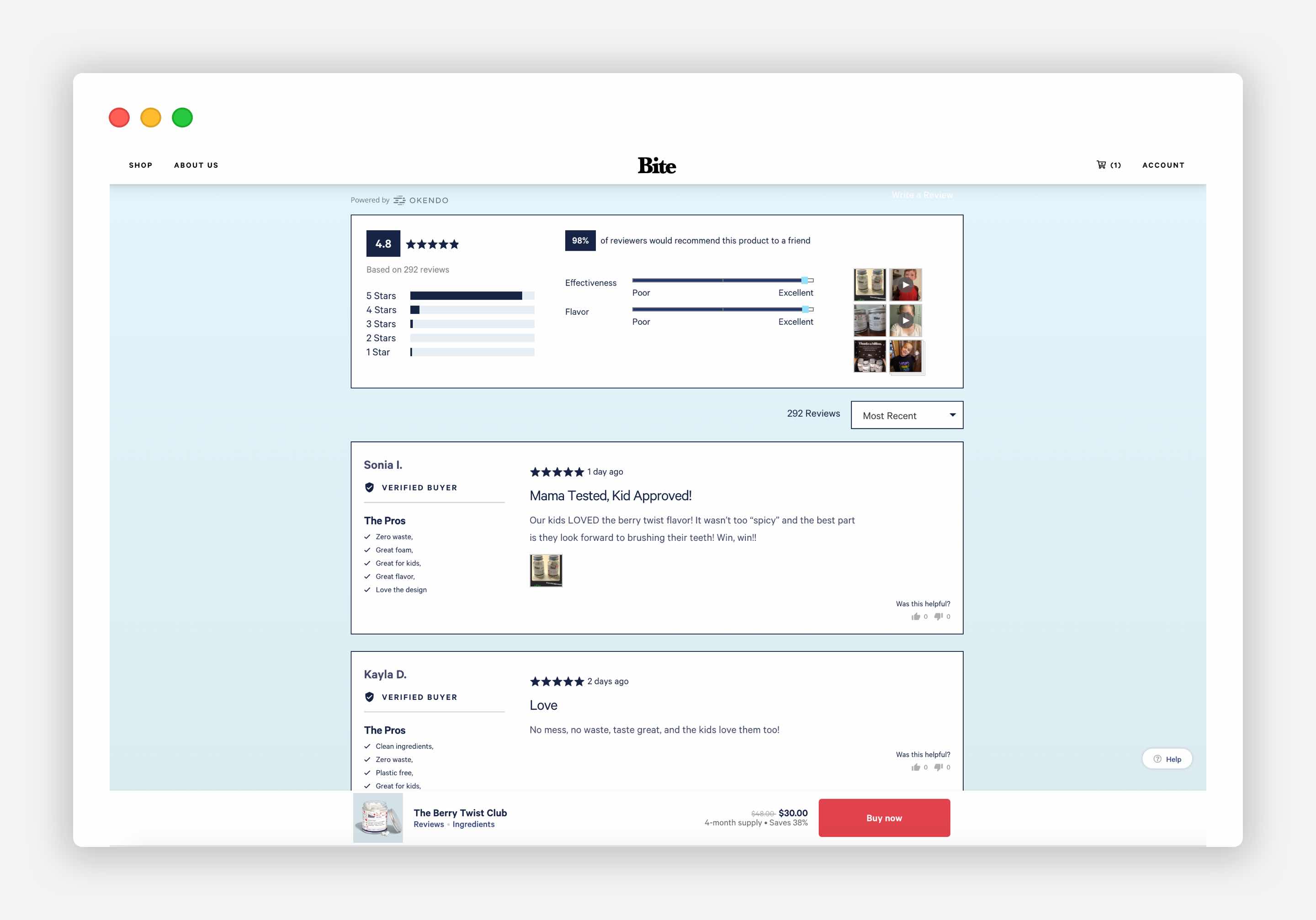Click the Account link in top navigation
The image size is (1316, 920).
[1163, 166]
